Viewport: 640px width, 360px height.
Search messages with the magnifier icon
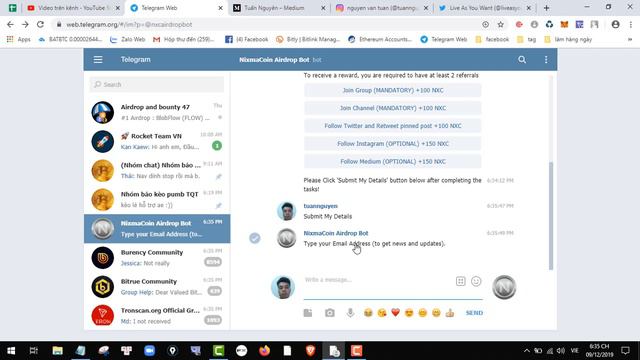pyautogui.click(x=522, y=60)
